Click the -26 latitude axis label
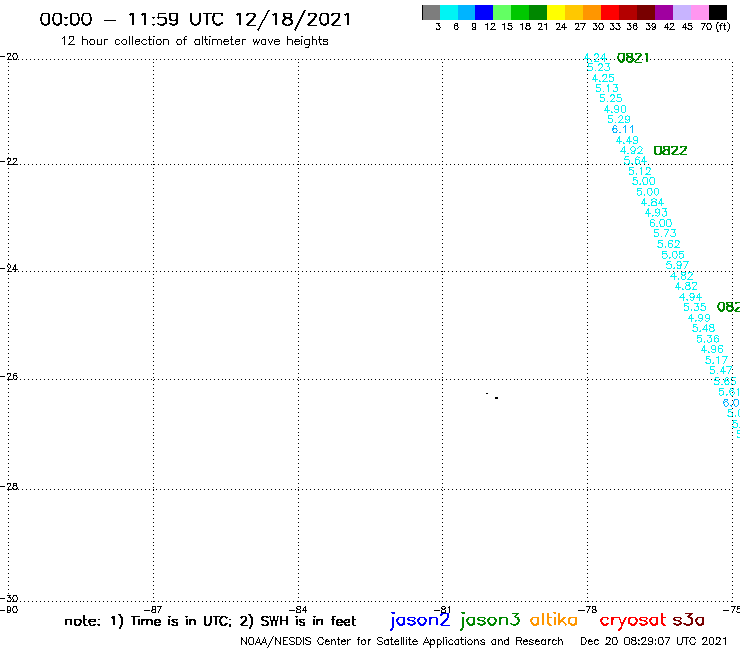This screenshot has height=650, width=740. click(x=9, y=377)
